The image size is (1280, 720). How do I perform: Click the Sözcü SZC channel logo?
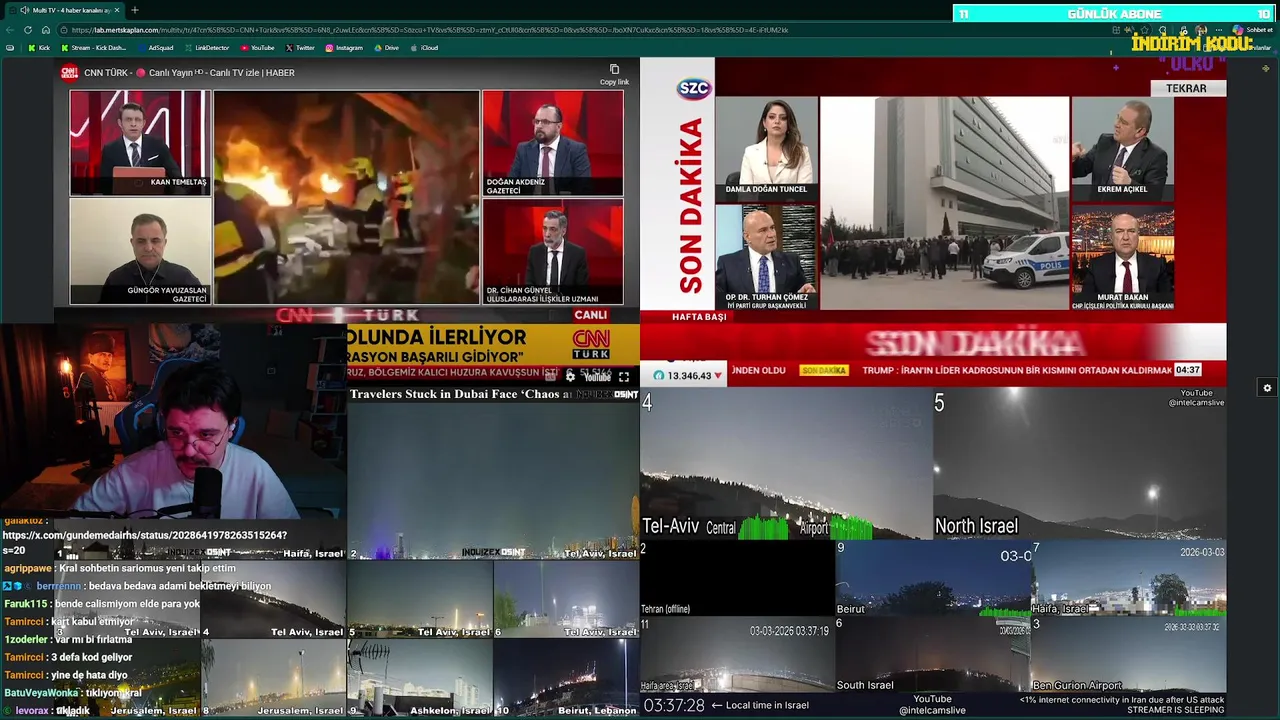(x=693, y=88)
